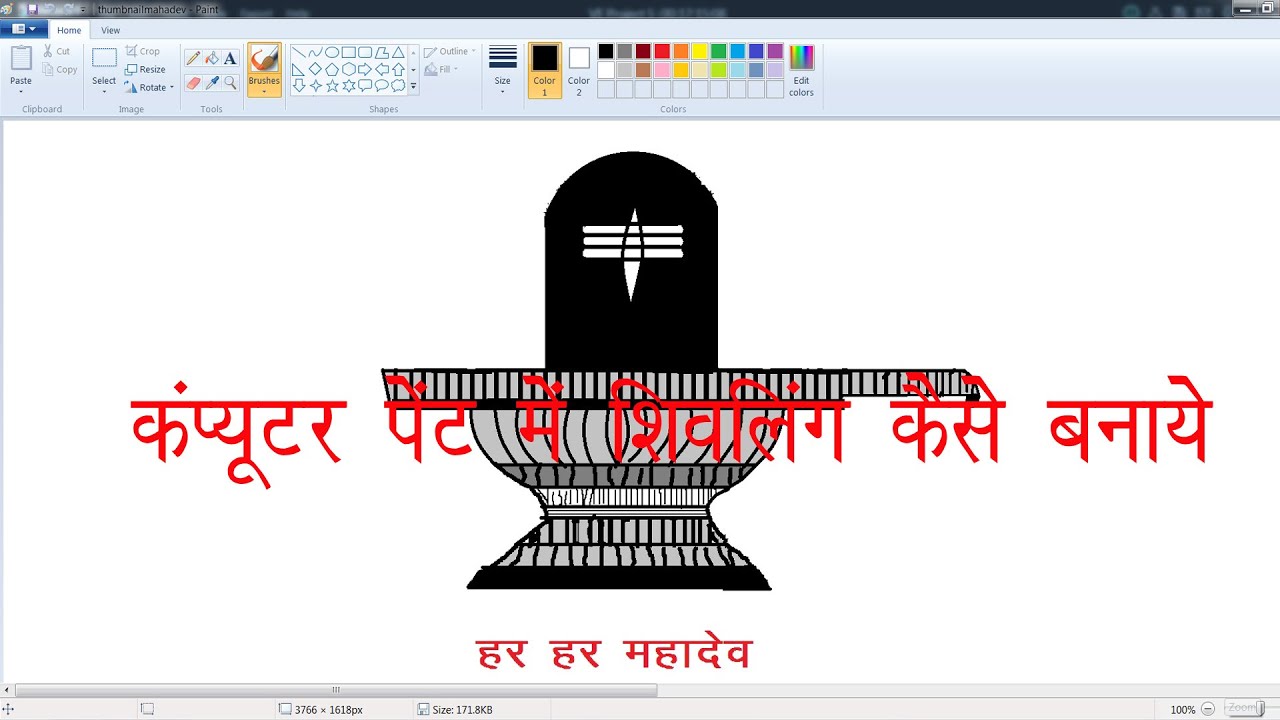Pick the green color swatch
This screenshot has width=1280, height=720.
pyautogui.click(x=719, y=51)
